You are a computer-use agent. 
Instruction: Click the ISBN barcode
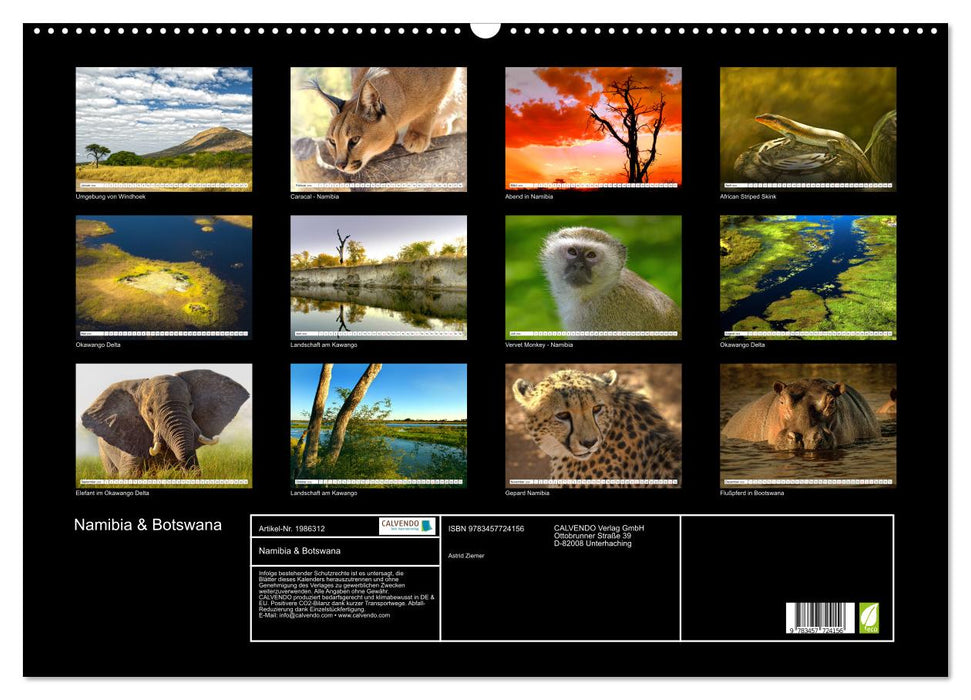point(820,619)
